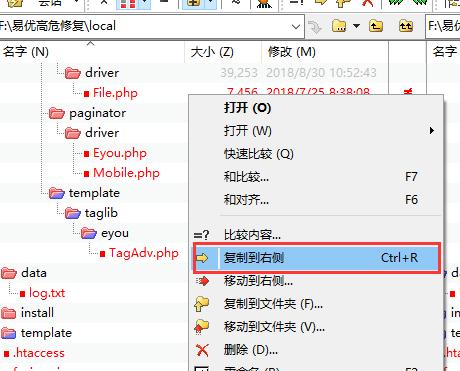Sort by 大小 (Z) column header
The height and width of the screenshot is (371, 460).
pyautogui.click(x=223, y=52)
